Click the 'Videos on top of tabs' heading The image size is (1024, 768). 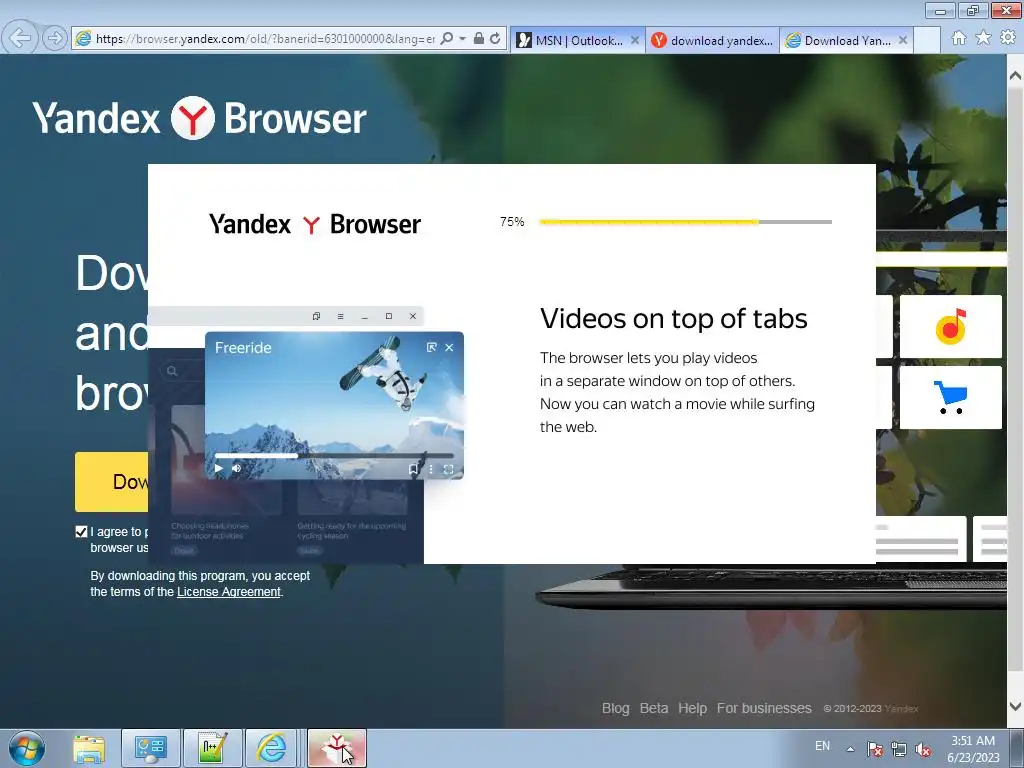pos(673,319)
